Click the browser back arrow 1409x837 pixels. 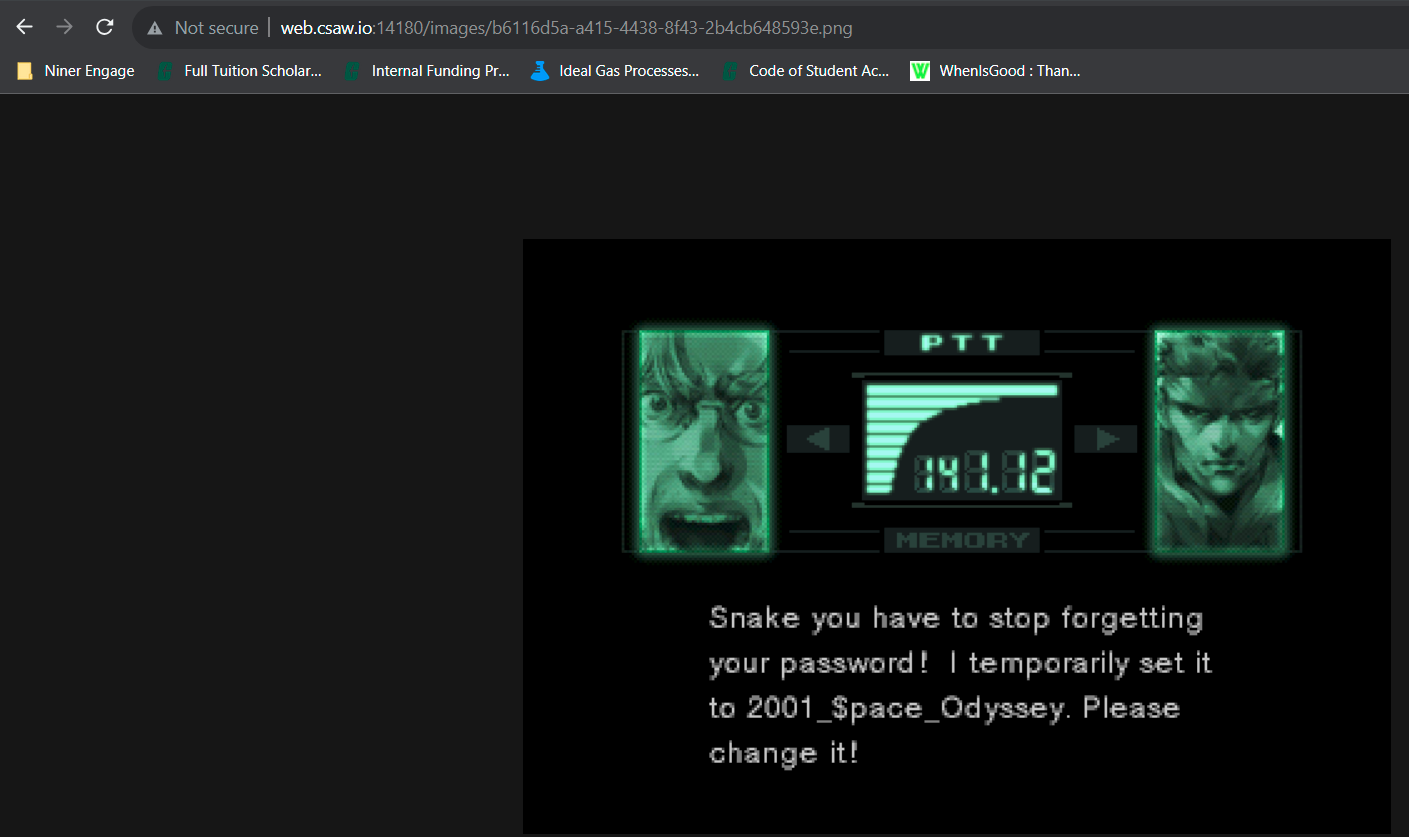point(25,27)
